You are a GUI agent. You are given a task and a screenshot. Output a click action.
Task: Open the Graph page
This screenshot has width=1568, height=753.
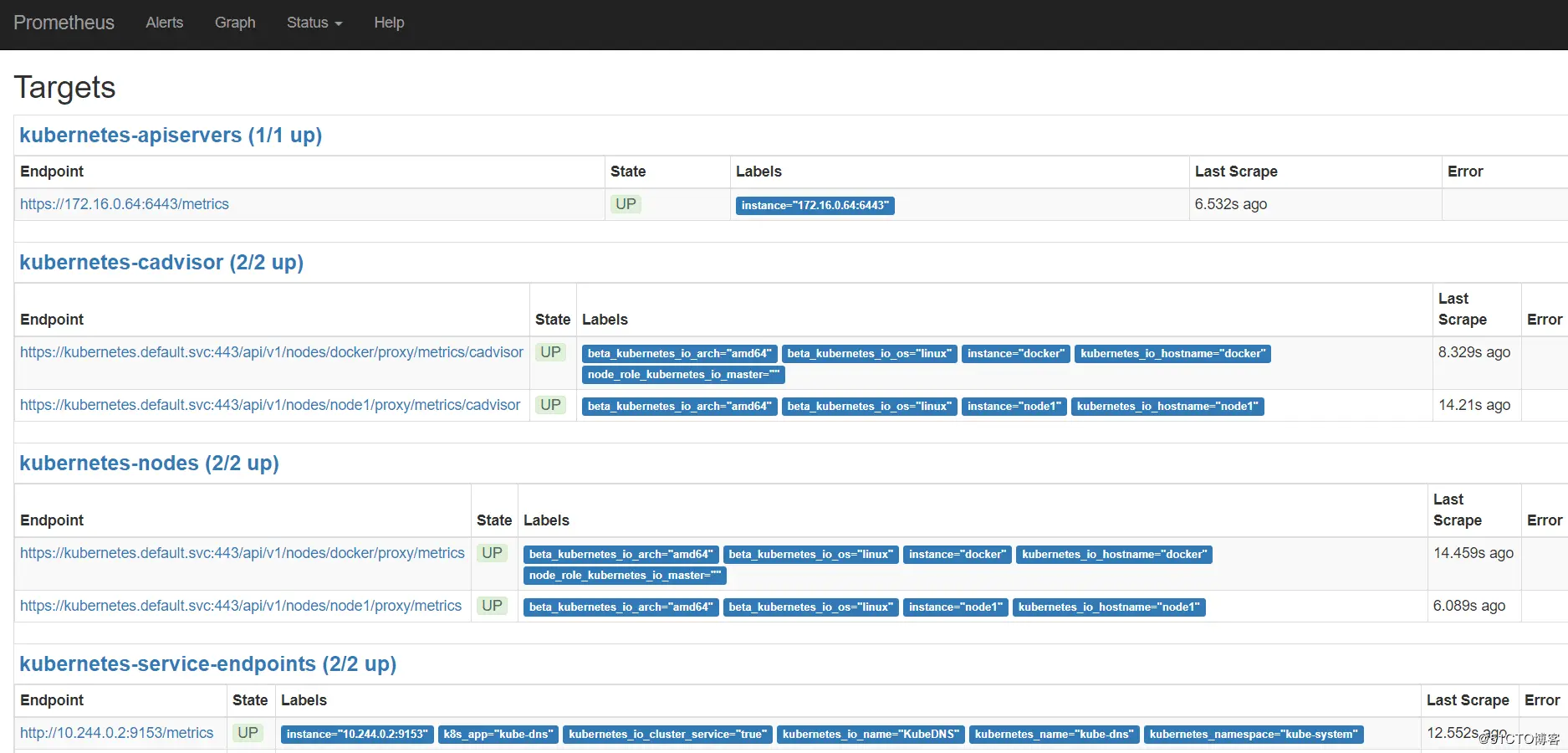[235, 23]
